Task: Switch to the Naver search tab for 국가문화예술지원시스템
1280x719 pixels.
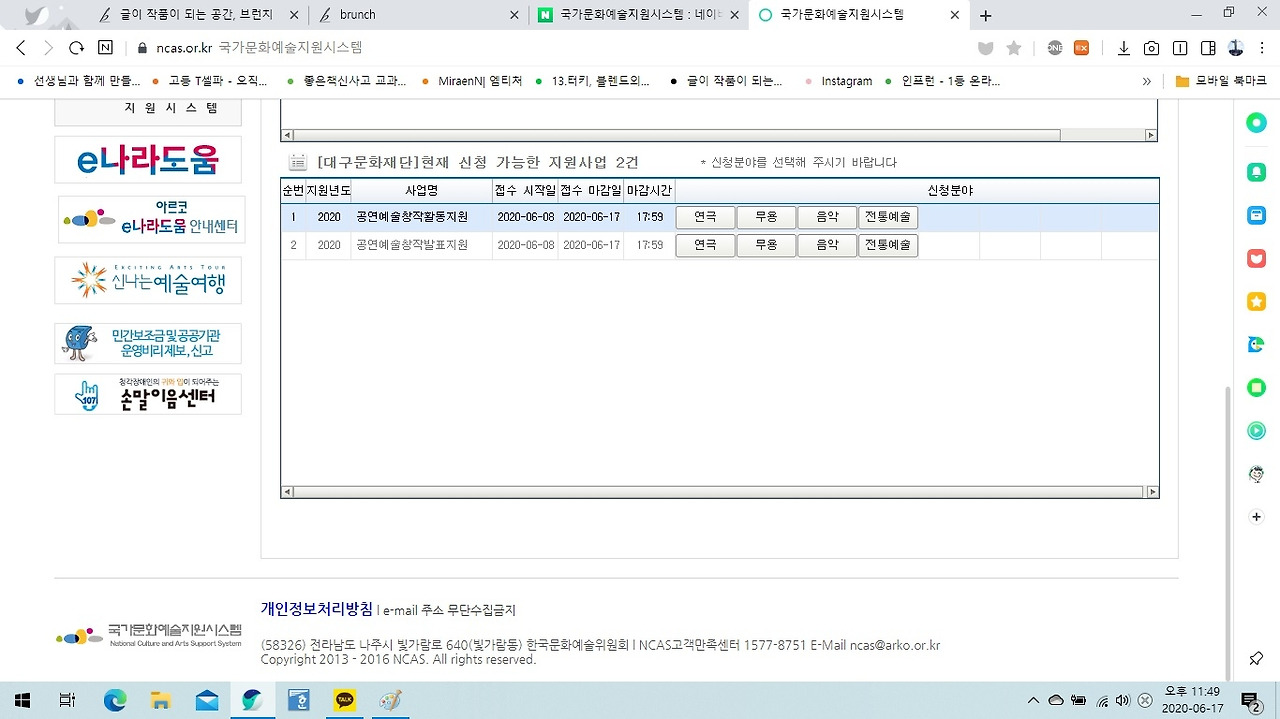Action: tap(639, 15)
